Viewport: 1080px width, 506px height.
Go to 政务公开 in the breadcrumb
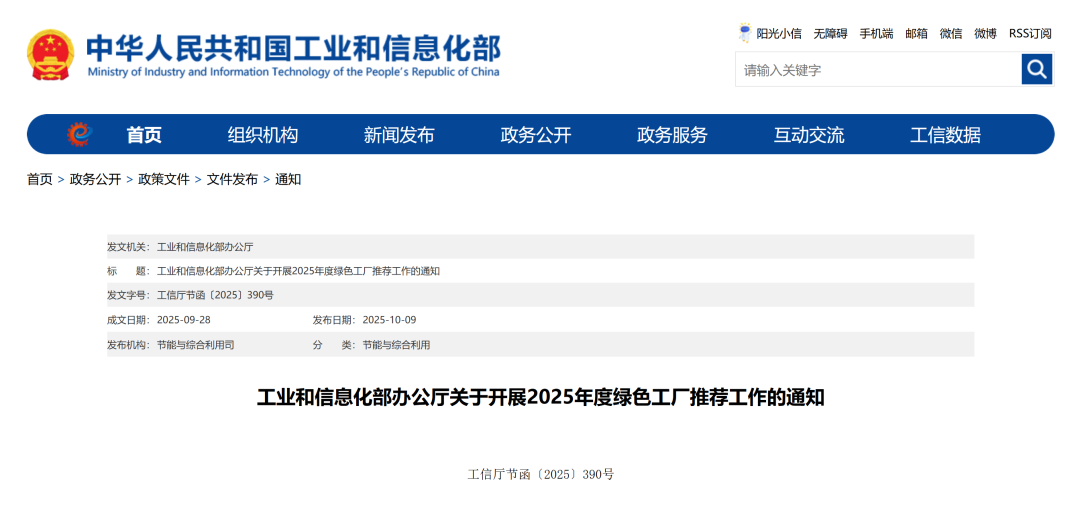coord(95,180)
